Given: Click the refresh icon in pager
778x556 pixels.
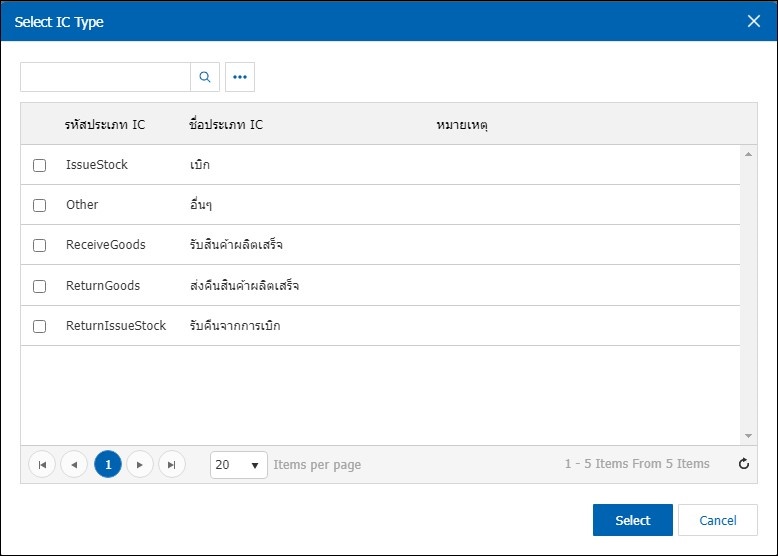Looking at the screenshot, I should (x=743, y=464).
